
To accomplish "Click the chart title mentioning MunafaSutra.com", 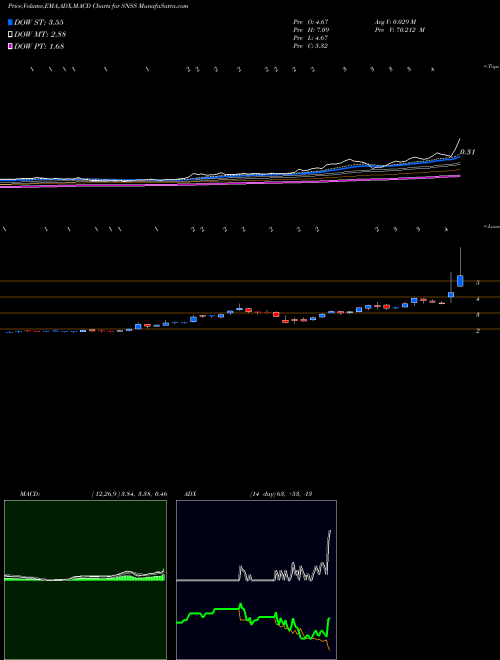I will tap(98, 6).
